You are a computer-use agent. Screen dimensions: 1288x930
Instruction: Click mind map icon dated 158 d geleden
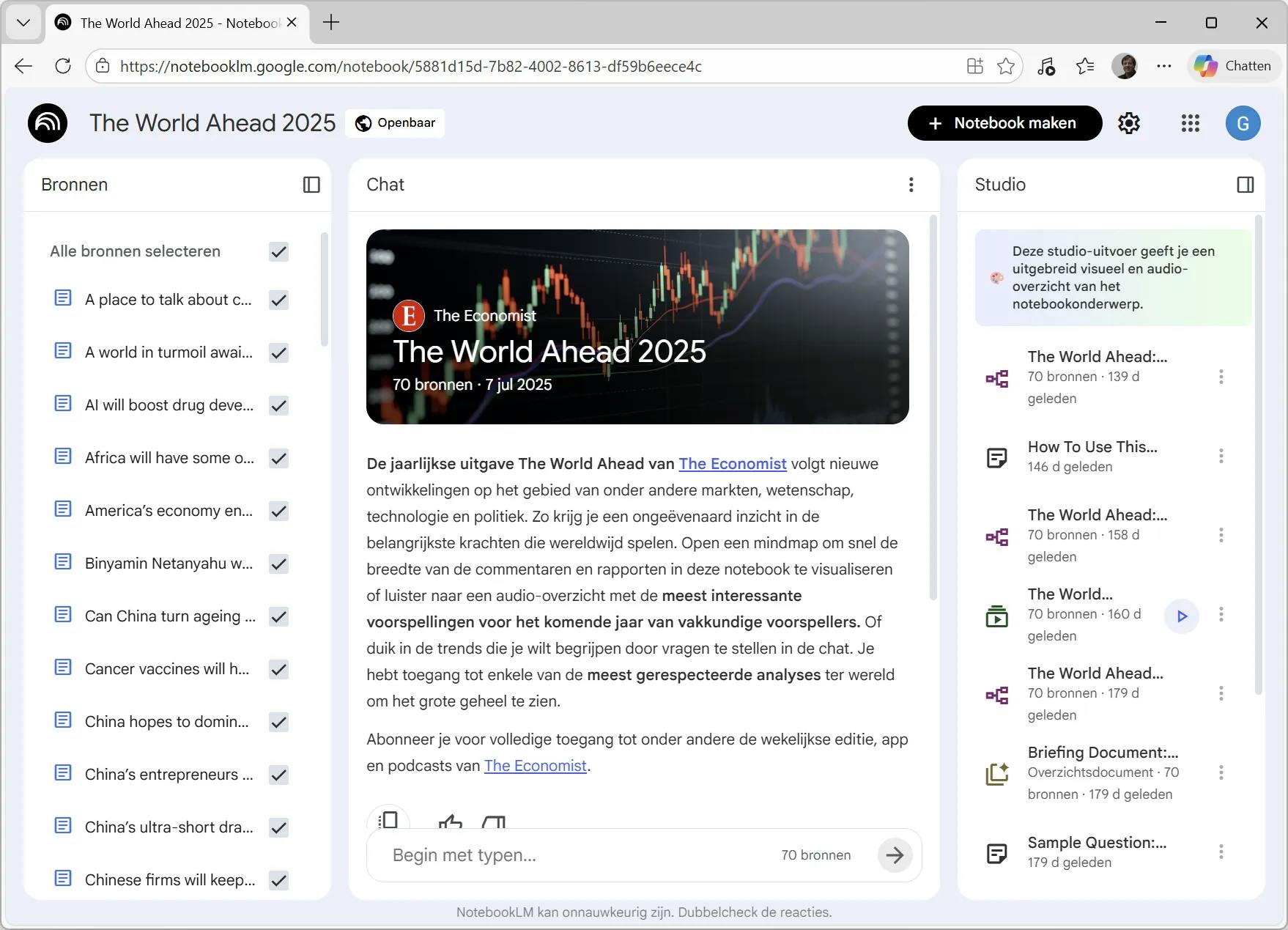(x=997, y=536)
